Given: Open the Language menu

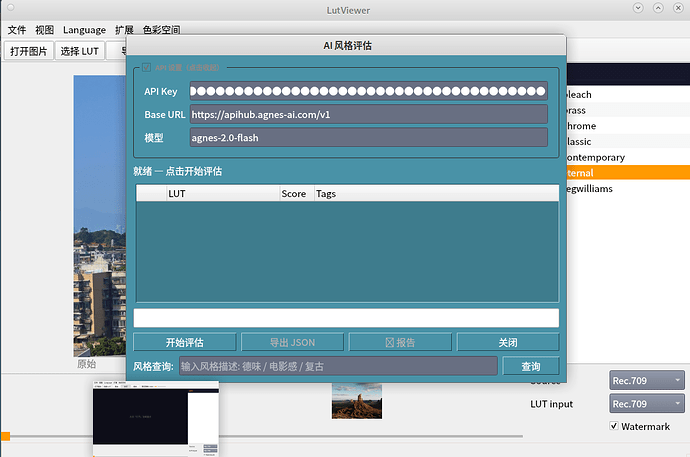Looking at the screenshot, I should coord(84,30).
